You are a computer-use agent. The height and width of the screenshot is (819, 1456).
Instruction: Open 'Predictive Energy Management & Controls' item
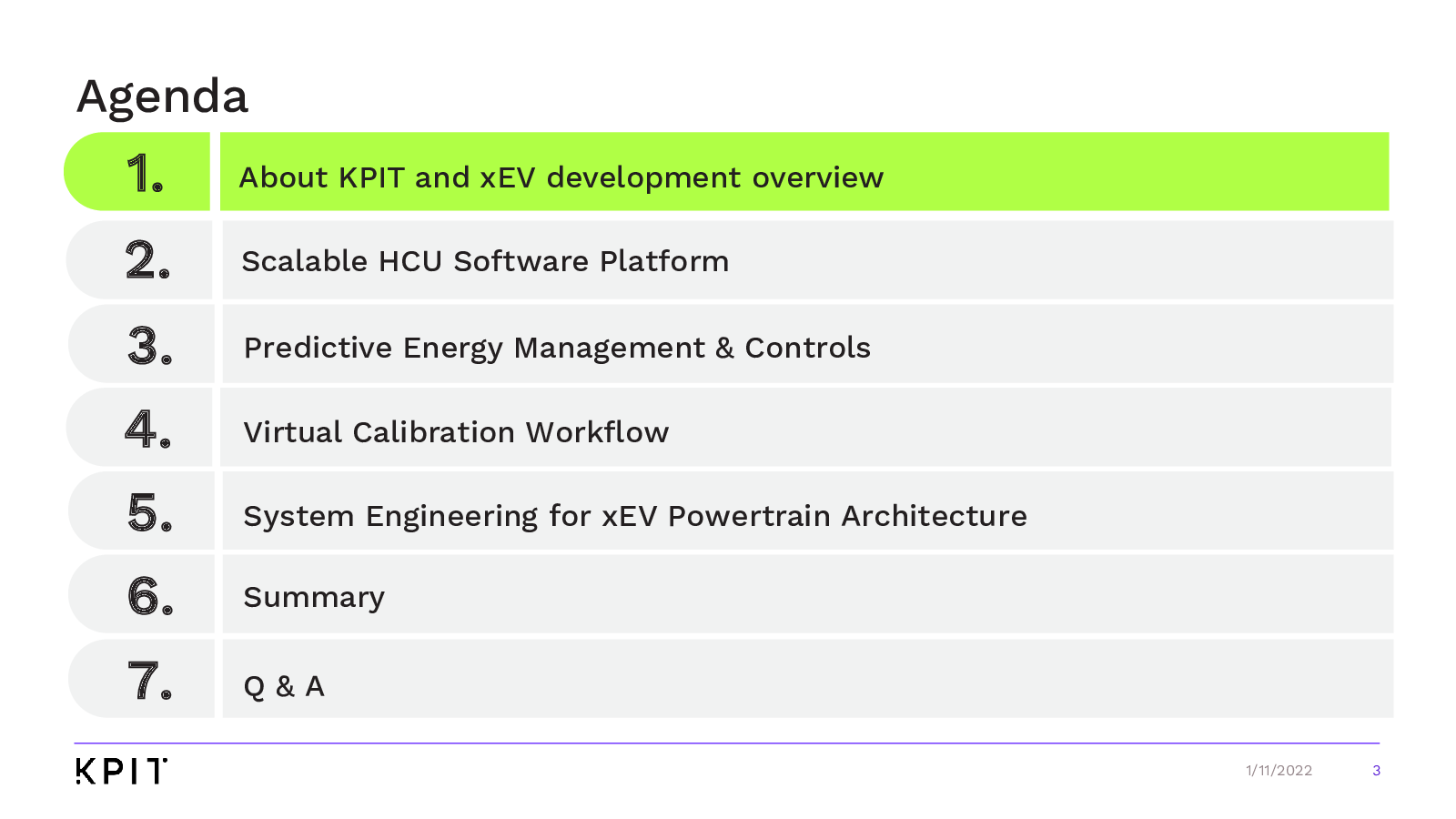point(557,348)
